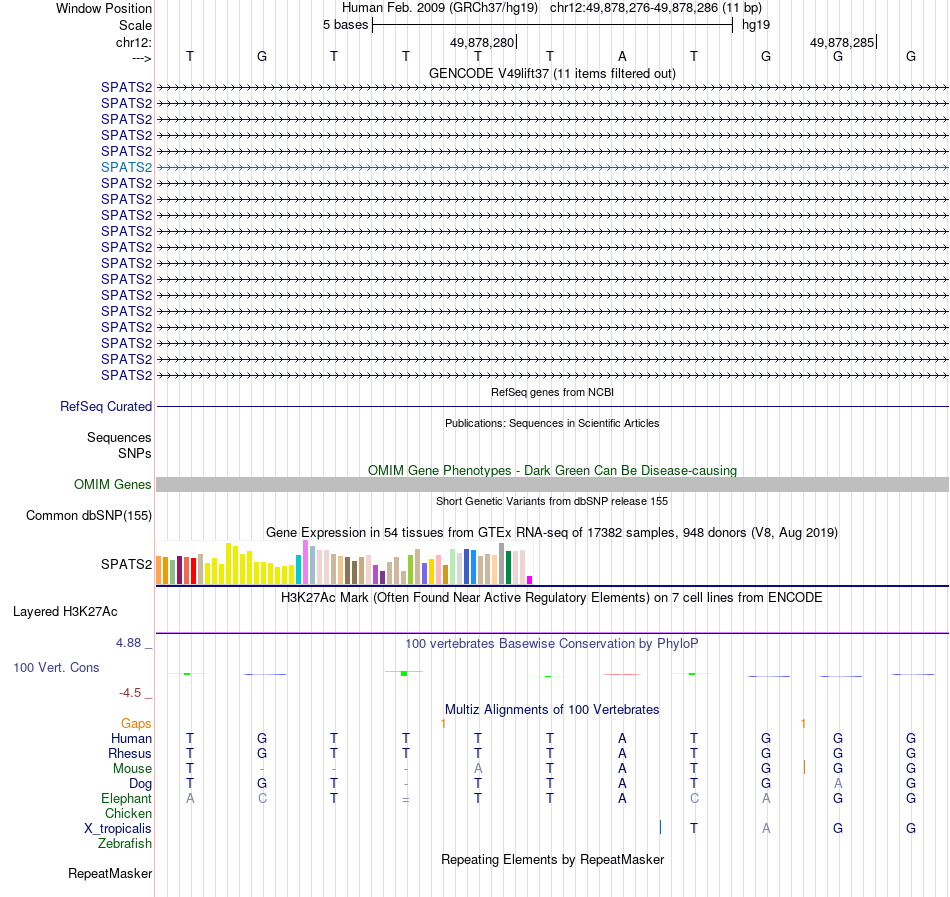This screenshot has width=950, height=897.
Task: Click the hg19 label beside the scale bar
Action: (x=756, y=25)
